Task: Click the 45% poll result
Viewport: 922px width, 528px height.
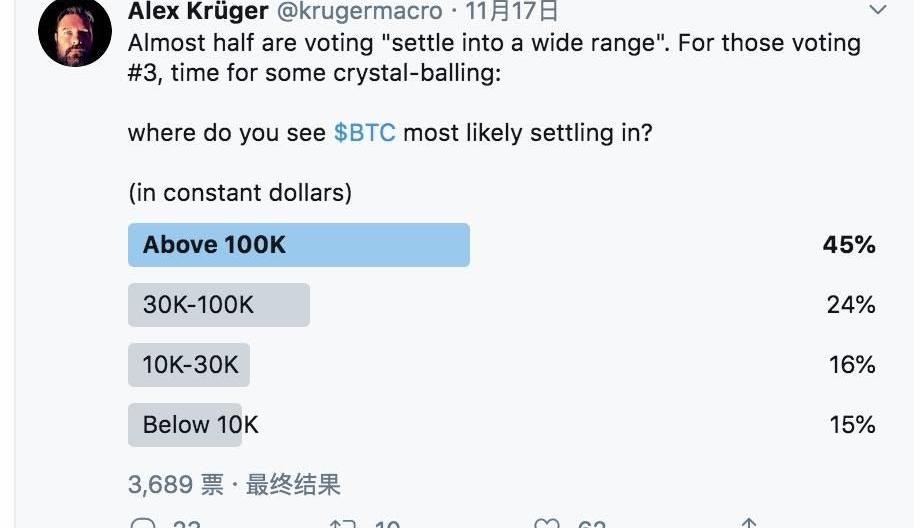Action: [849, 245]
